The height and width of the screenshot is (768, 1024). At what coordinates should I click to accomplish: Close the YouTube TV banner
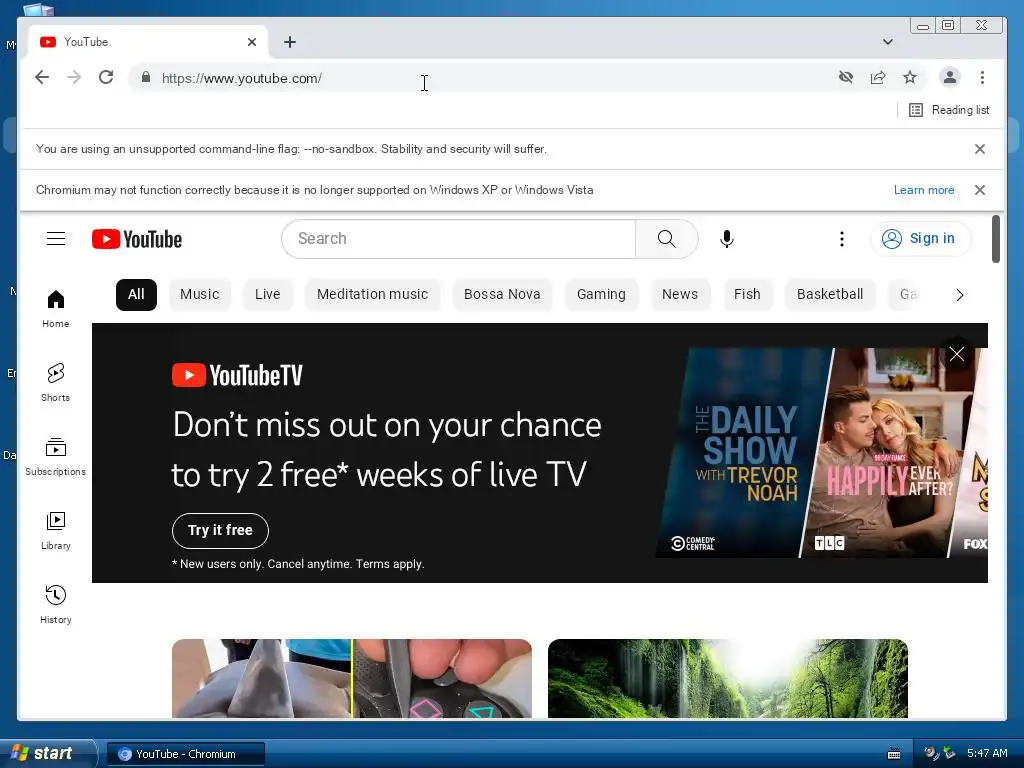pos(957,354)
